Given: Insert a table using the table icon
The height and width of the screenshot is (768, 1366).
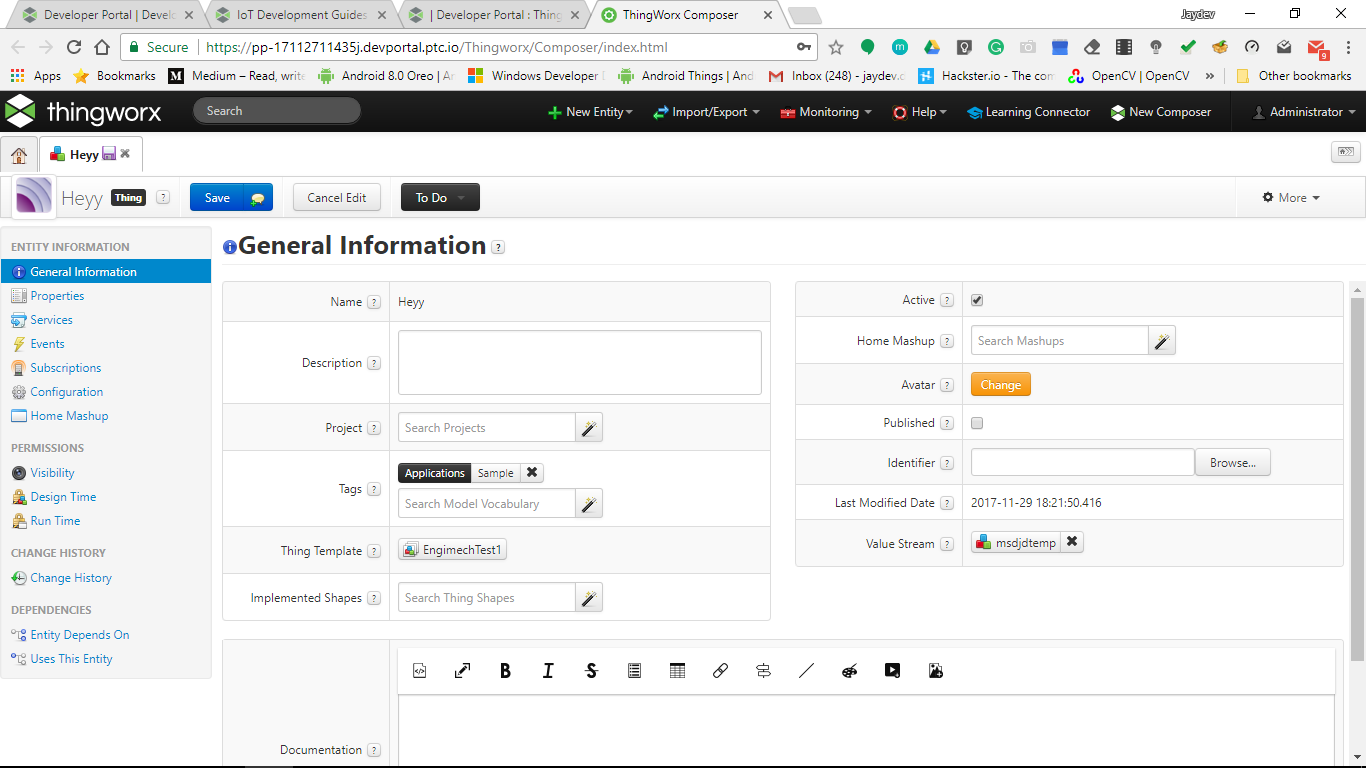Looking at the screenshot, I should (x=677, y=670).
